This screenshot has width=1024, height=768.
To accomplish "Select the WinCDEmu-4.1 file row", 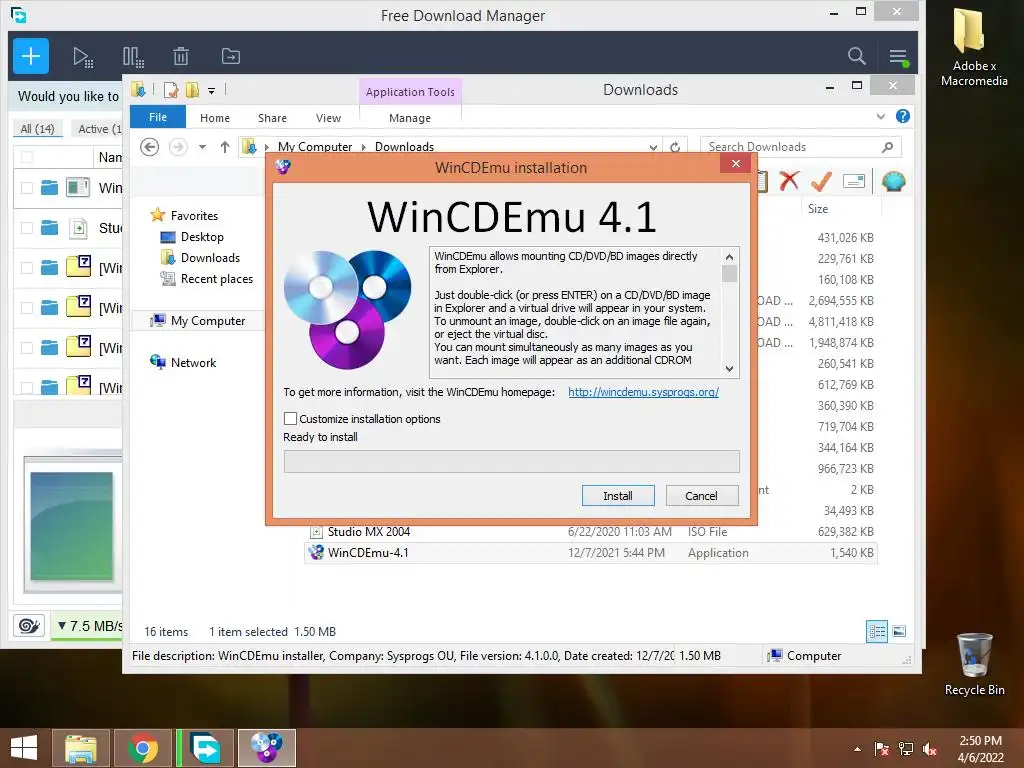I will tap(591, 552).
